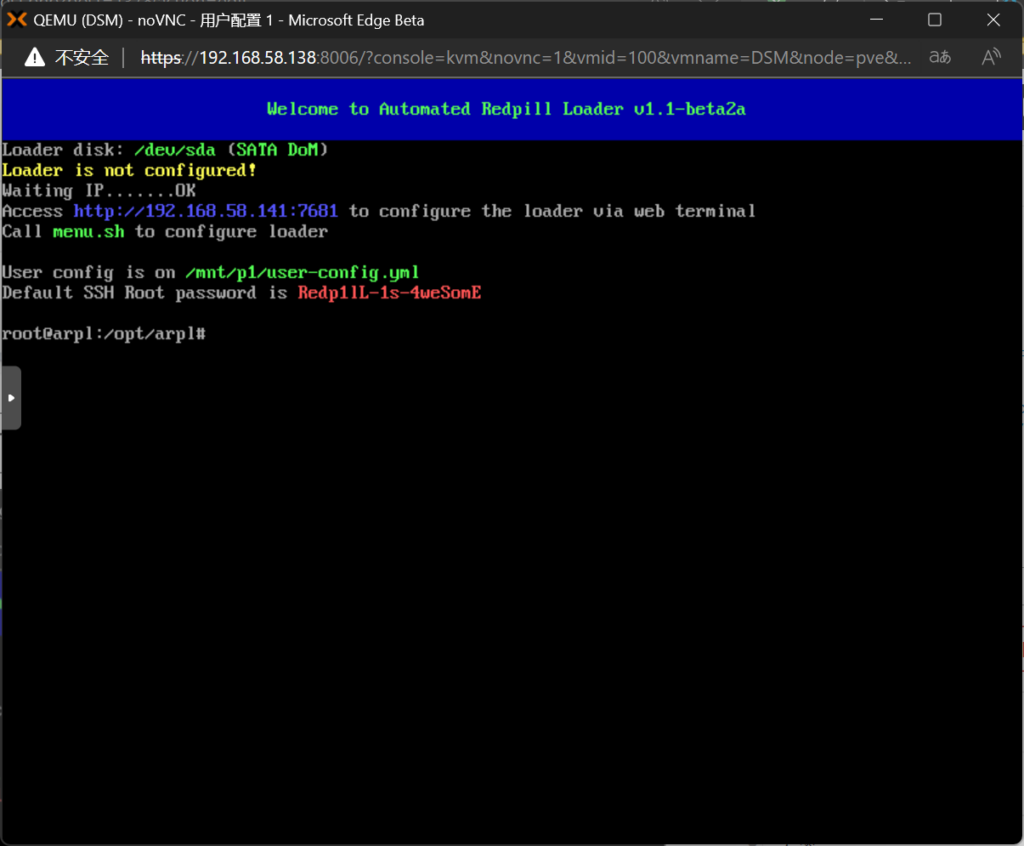Click the green menu.sh command text
Image resolution: width=1024 pixels, height=846 pixels.
tap(88, 231)
